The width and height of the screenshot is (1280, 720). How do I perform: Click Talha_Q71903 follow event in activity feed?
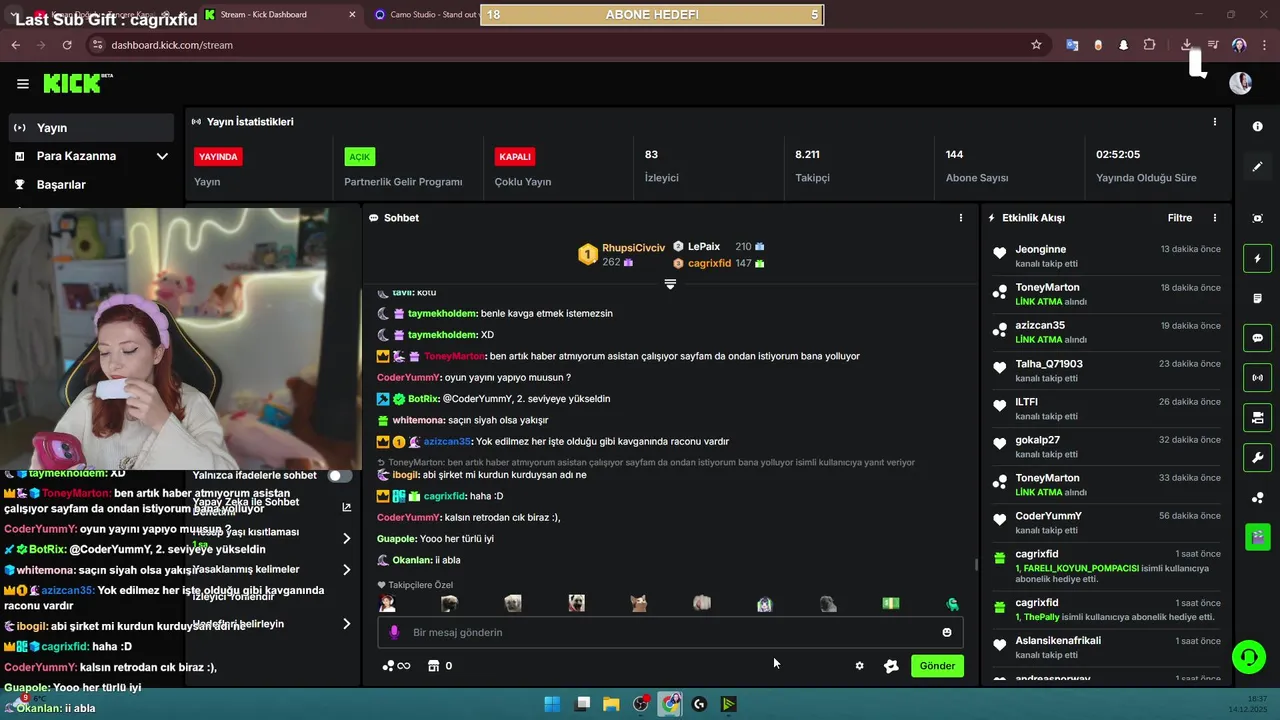pos(1104,370)
